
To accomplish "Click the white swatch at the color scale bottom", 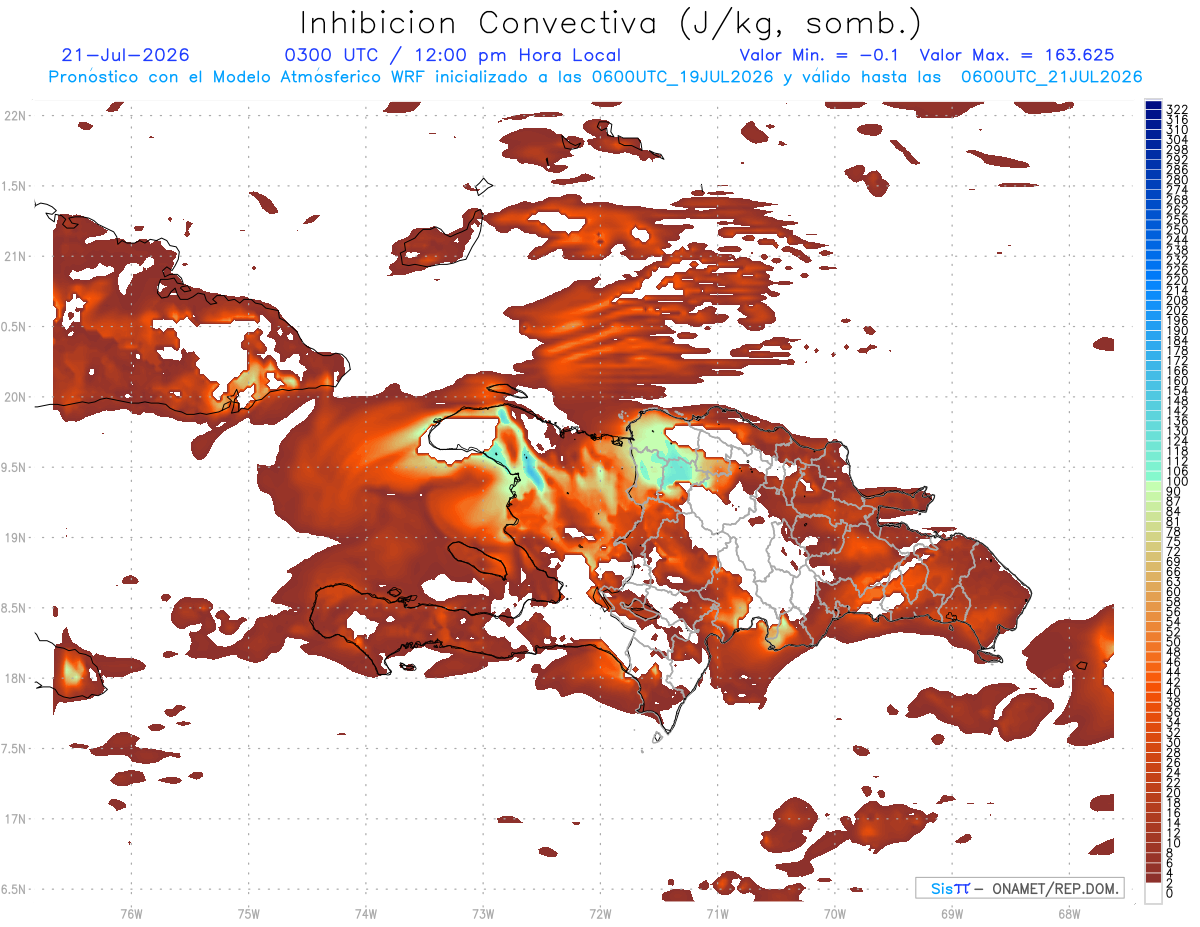I will click(1153, 892).
